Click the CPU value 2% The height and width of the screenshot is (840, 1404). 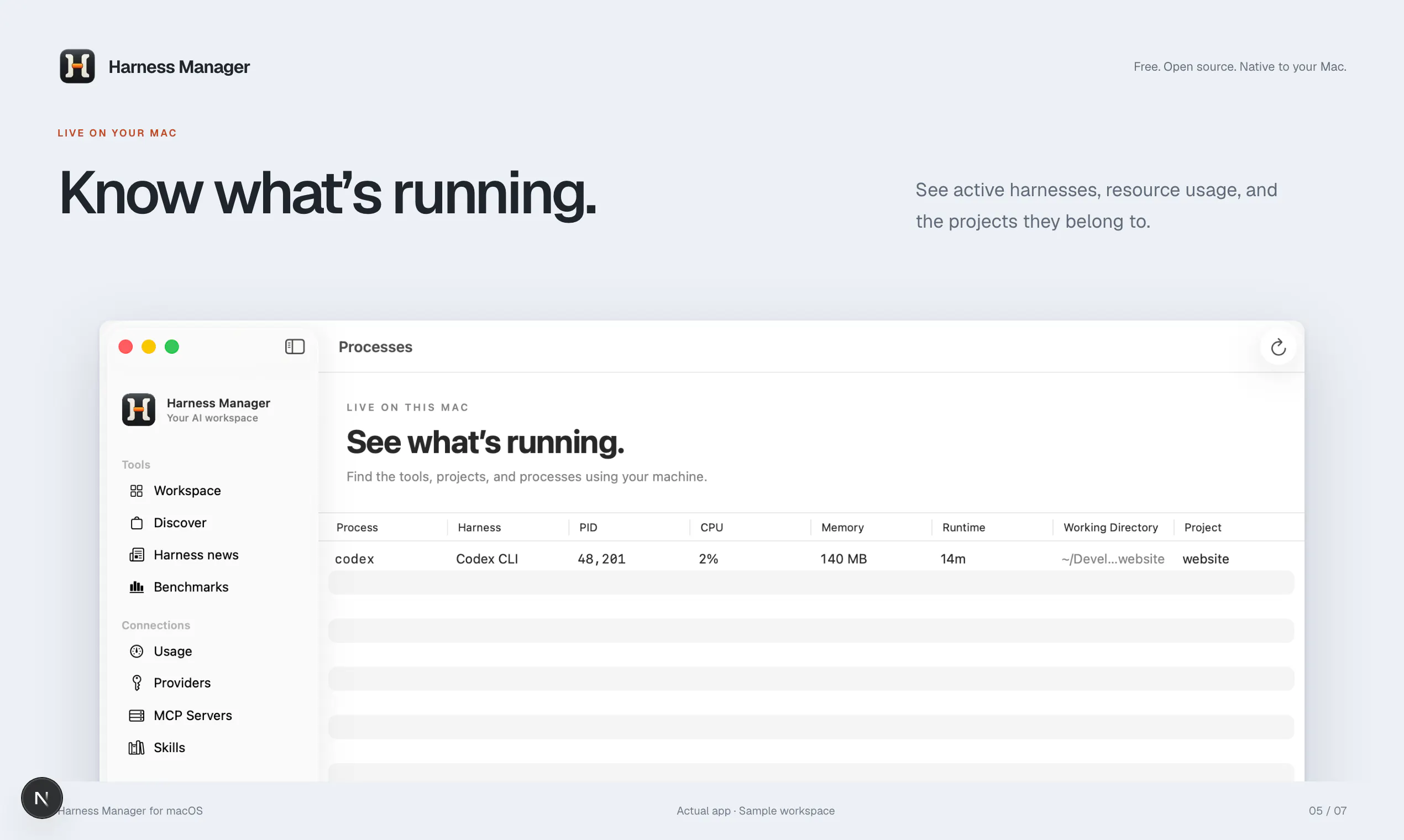pos(708,559)
